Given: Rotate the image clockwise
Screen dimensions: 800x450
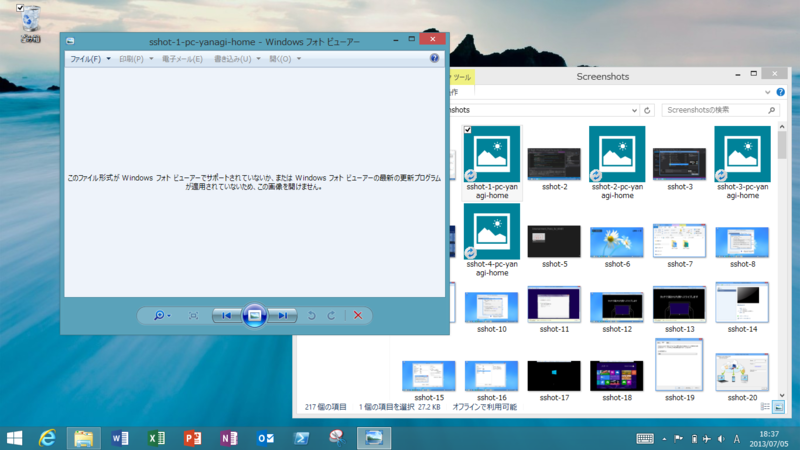Looking at the screenshot, I should (332, 316).
